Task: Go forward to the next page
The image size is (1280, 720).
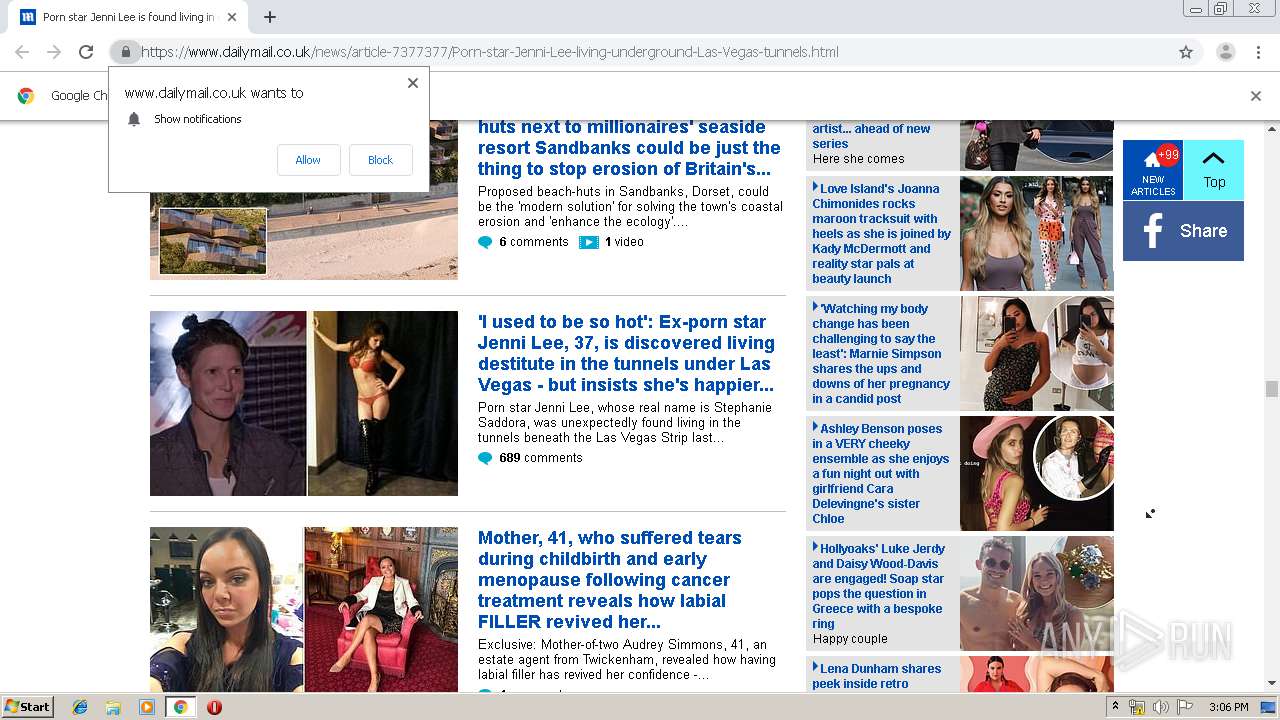Action: pyautogui.click(x=54, y=52)
